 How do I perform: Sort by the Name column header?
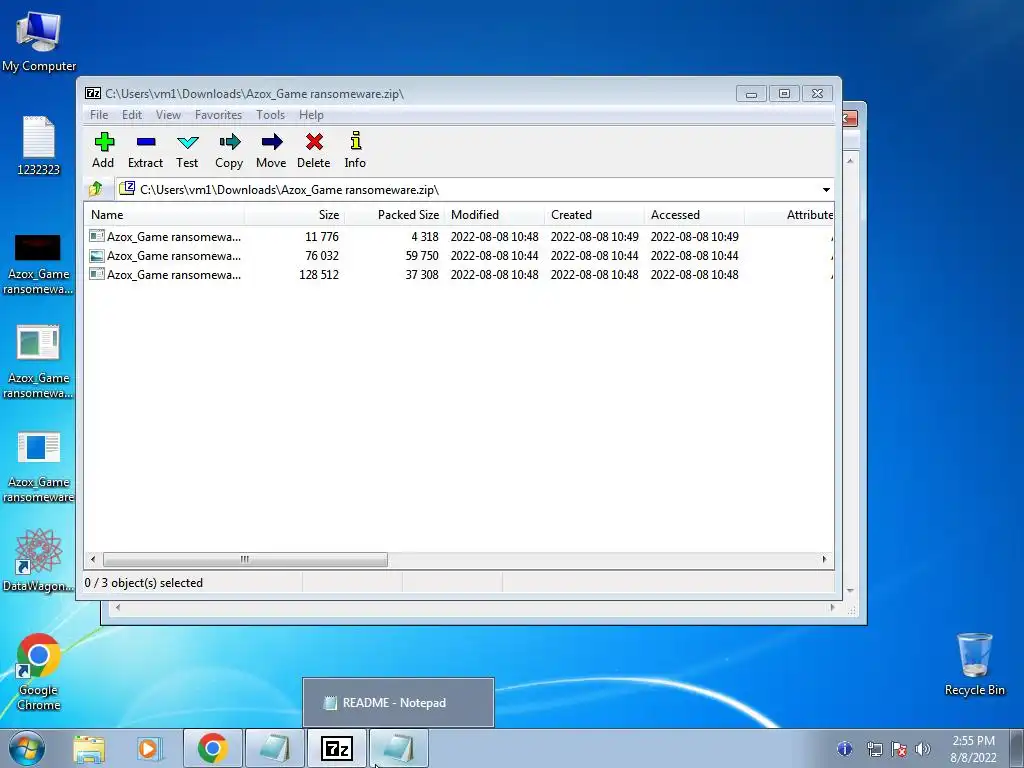click(x=165, y=215)
